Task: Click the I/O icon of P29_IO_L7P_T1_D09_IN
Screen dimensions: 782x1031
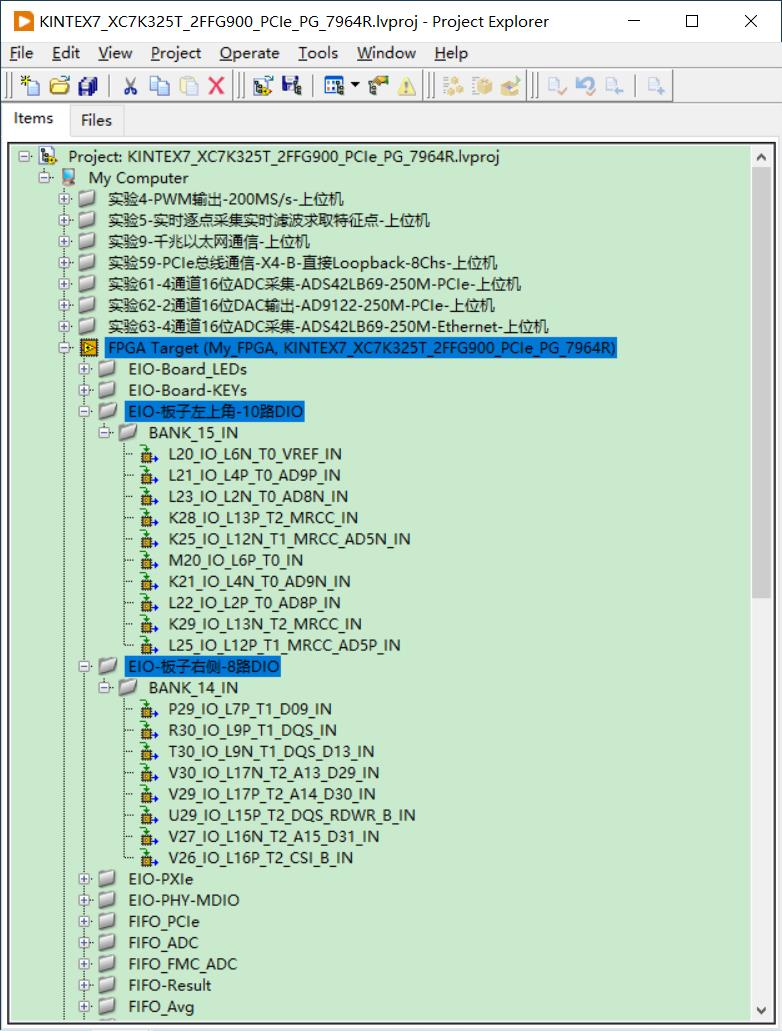Action: (149, 709)
